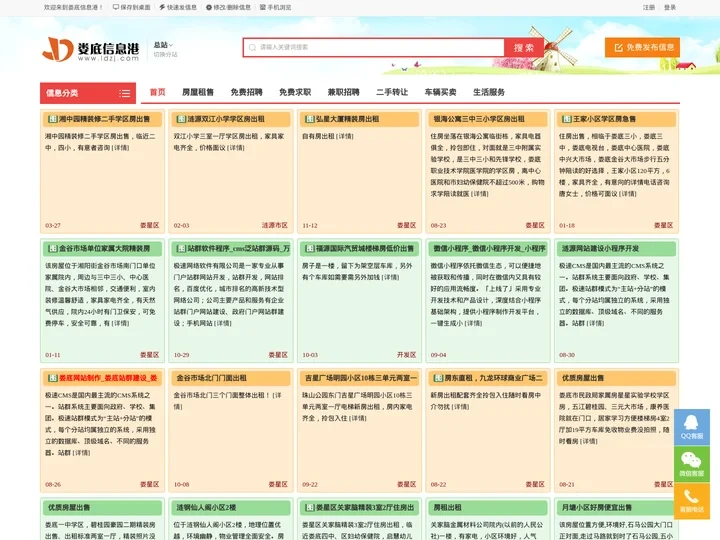Click the 免费发布信息 orange button

[642, 48]
